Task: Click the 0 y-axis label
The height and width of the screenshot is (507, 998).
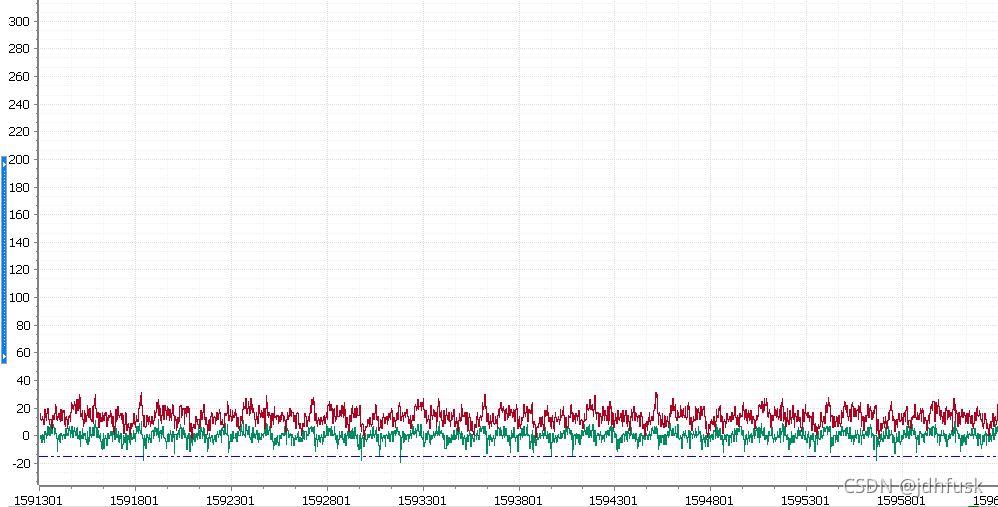Action: 25,436
